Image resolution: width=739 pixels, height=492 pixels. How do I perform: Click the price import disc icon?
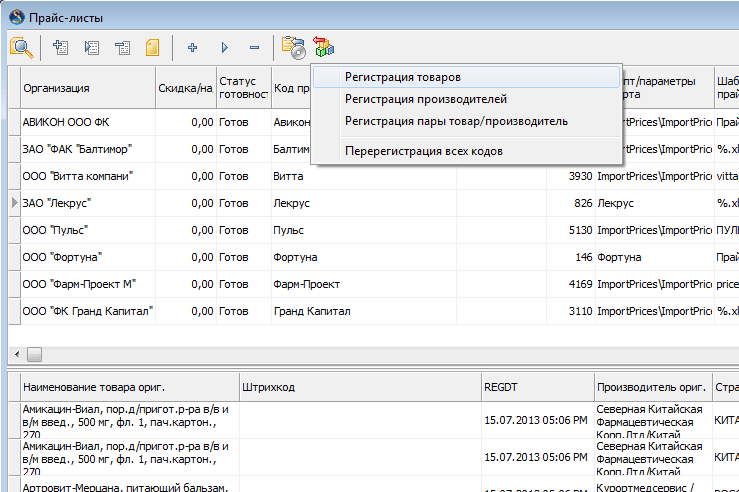click(294, 48)
